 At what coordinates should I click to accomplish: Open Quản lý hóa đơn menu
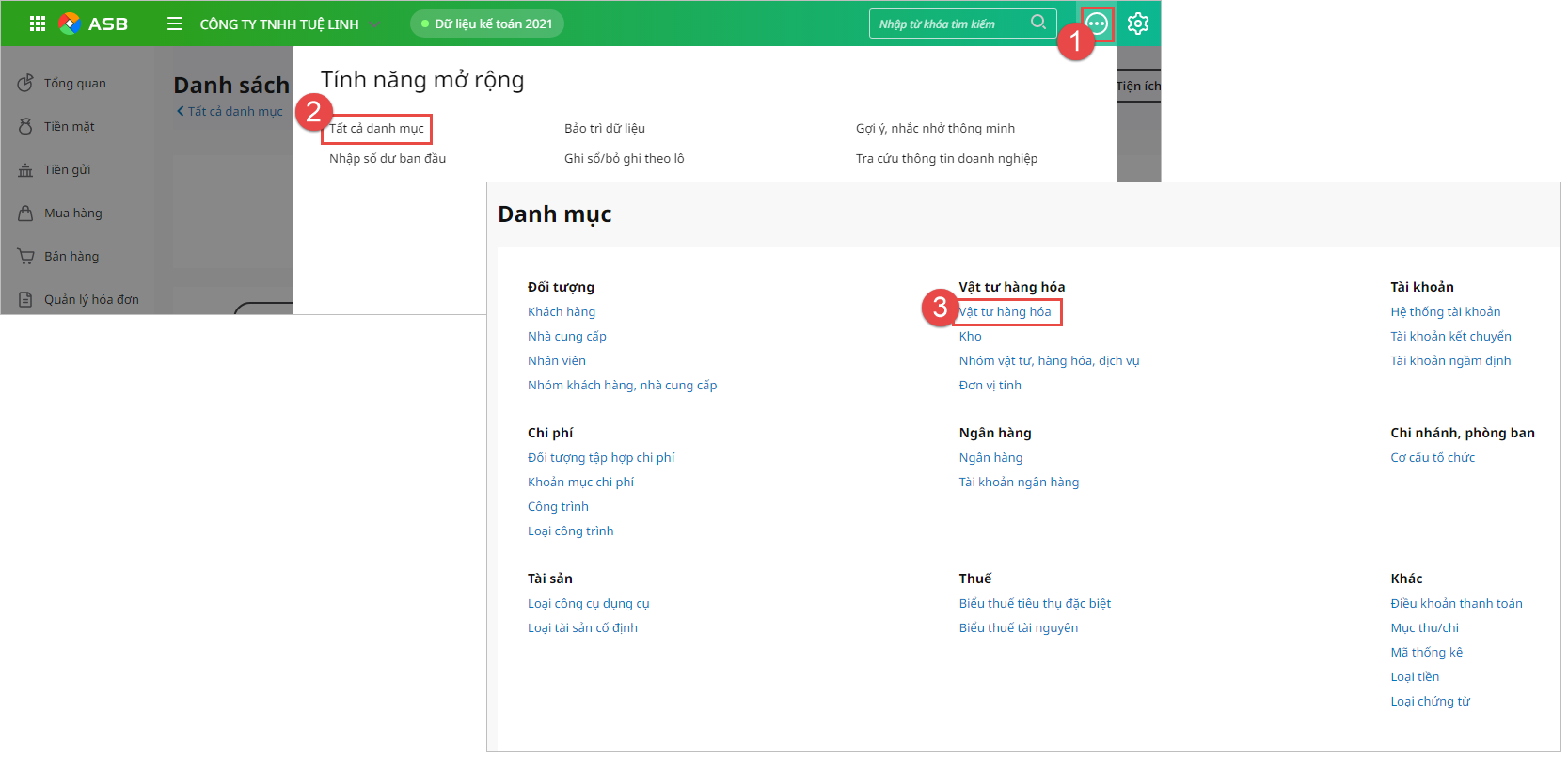point(90,300)
